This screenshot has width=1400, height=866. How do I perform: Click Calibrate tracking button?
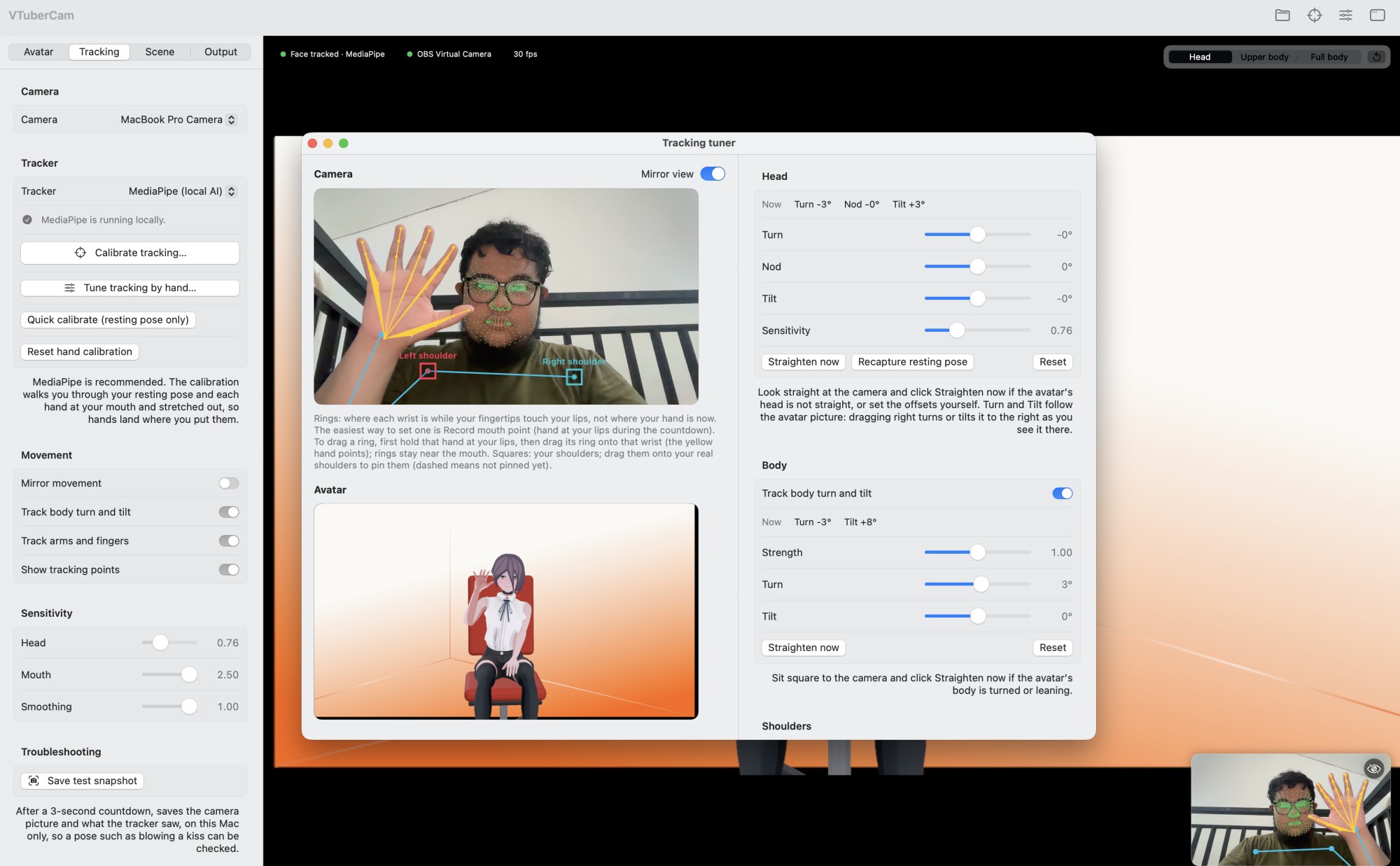click(130, 253)
